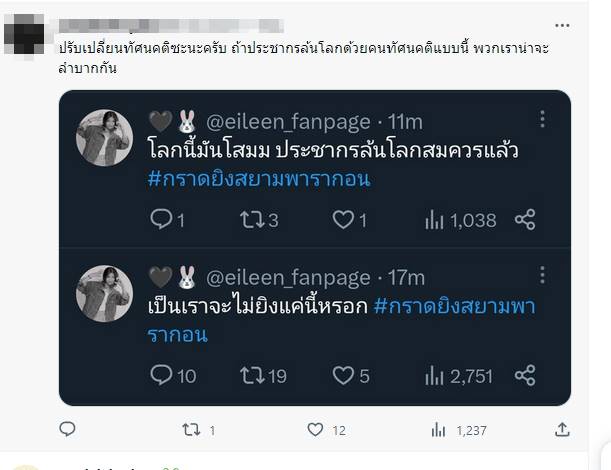
Task: Open more options on first quoted tweet
Action: click(x=542, y=119)
